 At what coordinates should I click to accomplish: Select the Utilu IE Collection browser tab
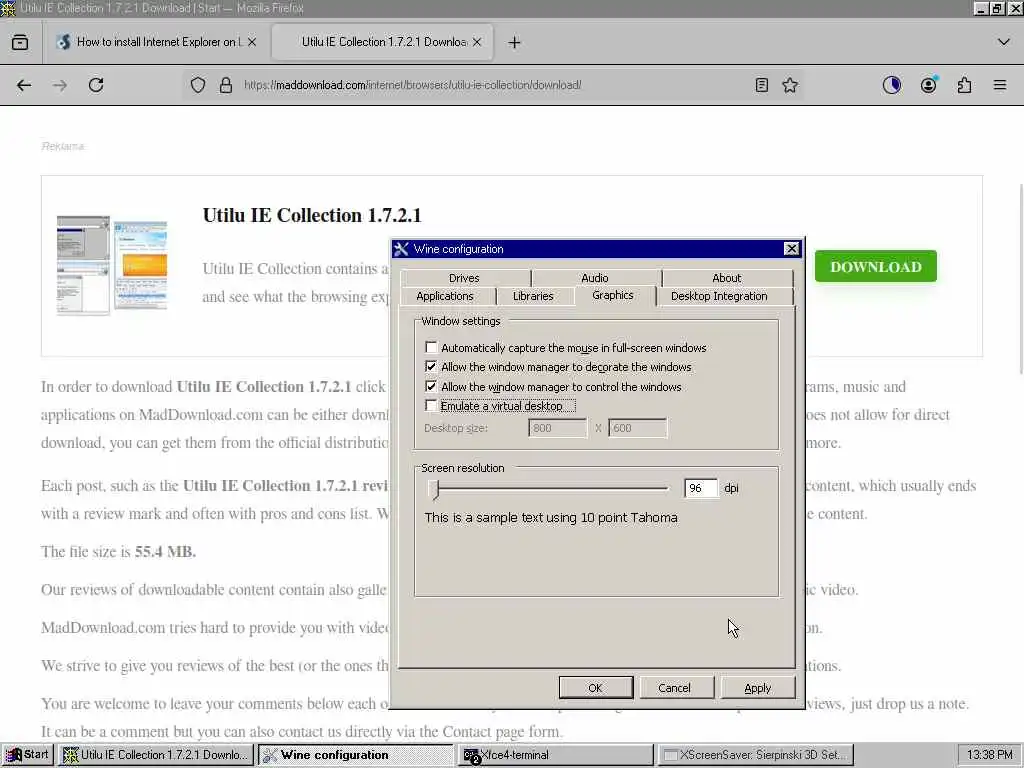click(383, 42)
